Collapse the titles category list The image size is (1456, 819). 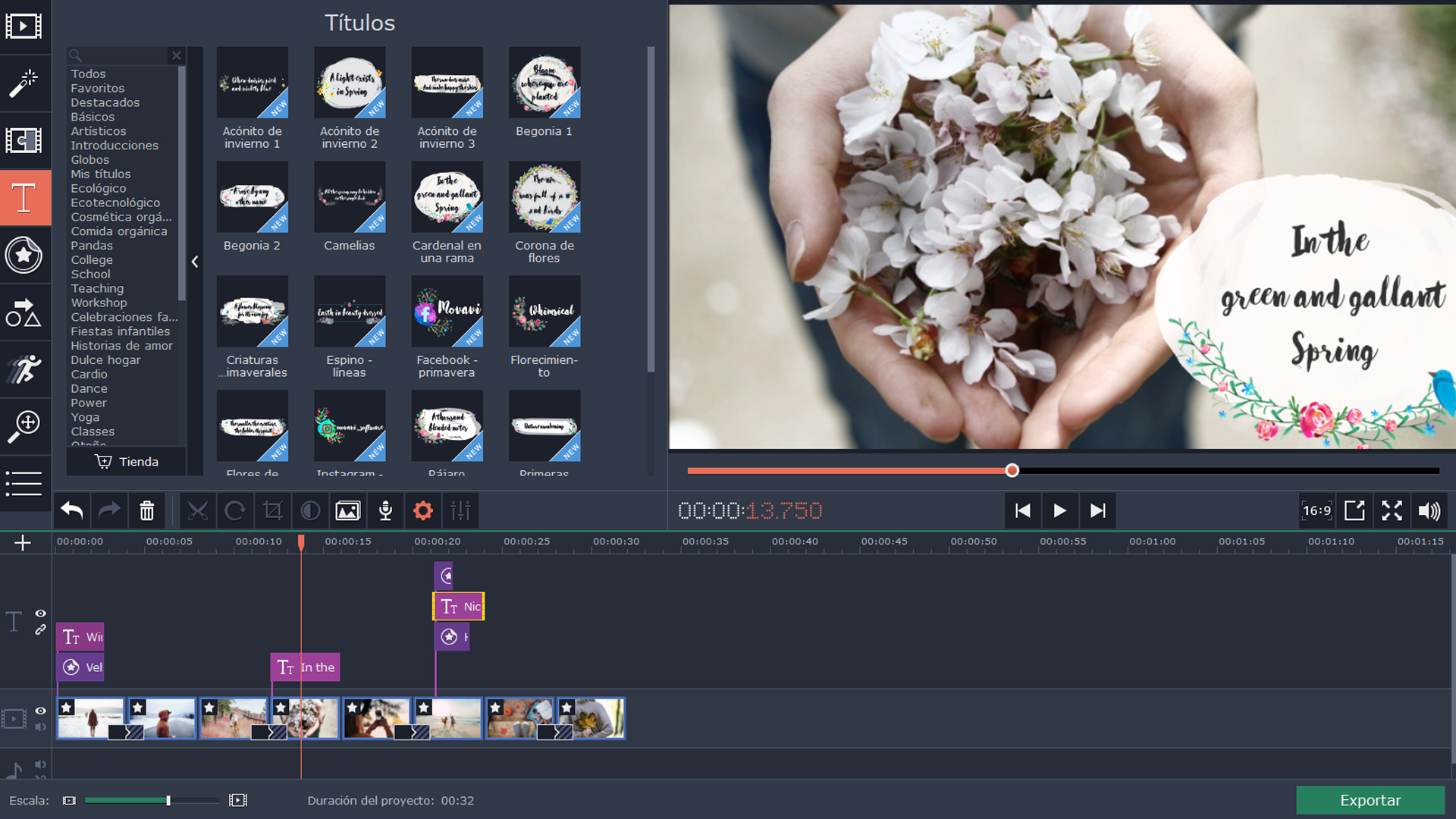tap(195, 262)
